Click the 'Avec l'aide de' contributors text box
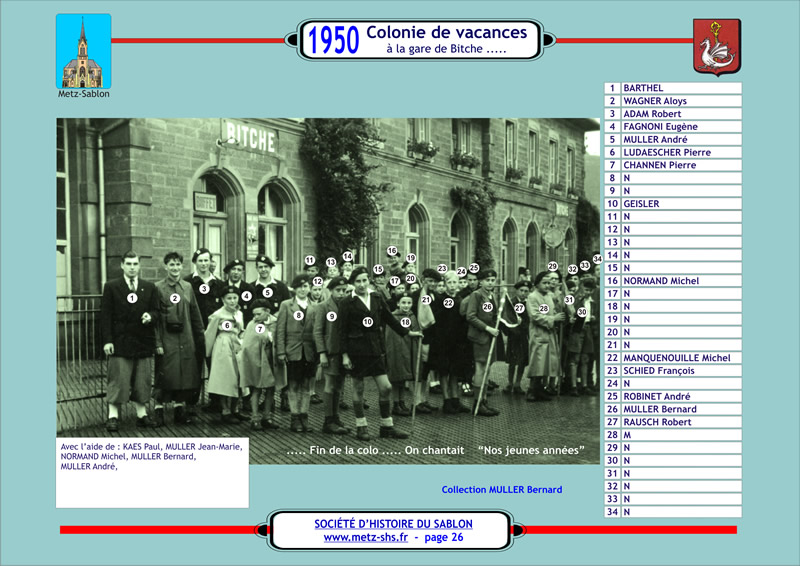 153,473
